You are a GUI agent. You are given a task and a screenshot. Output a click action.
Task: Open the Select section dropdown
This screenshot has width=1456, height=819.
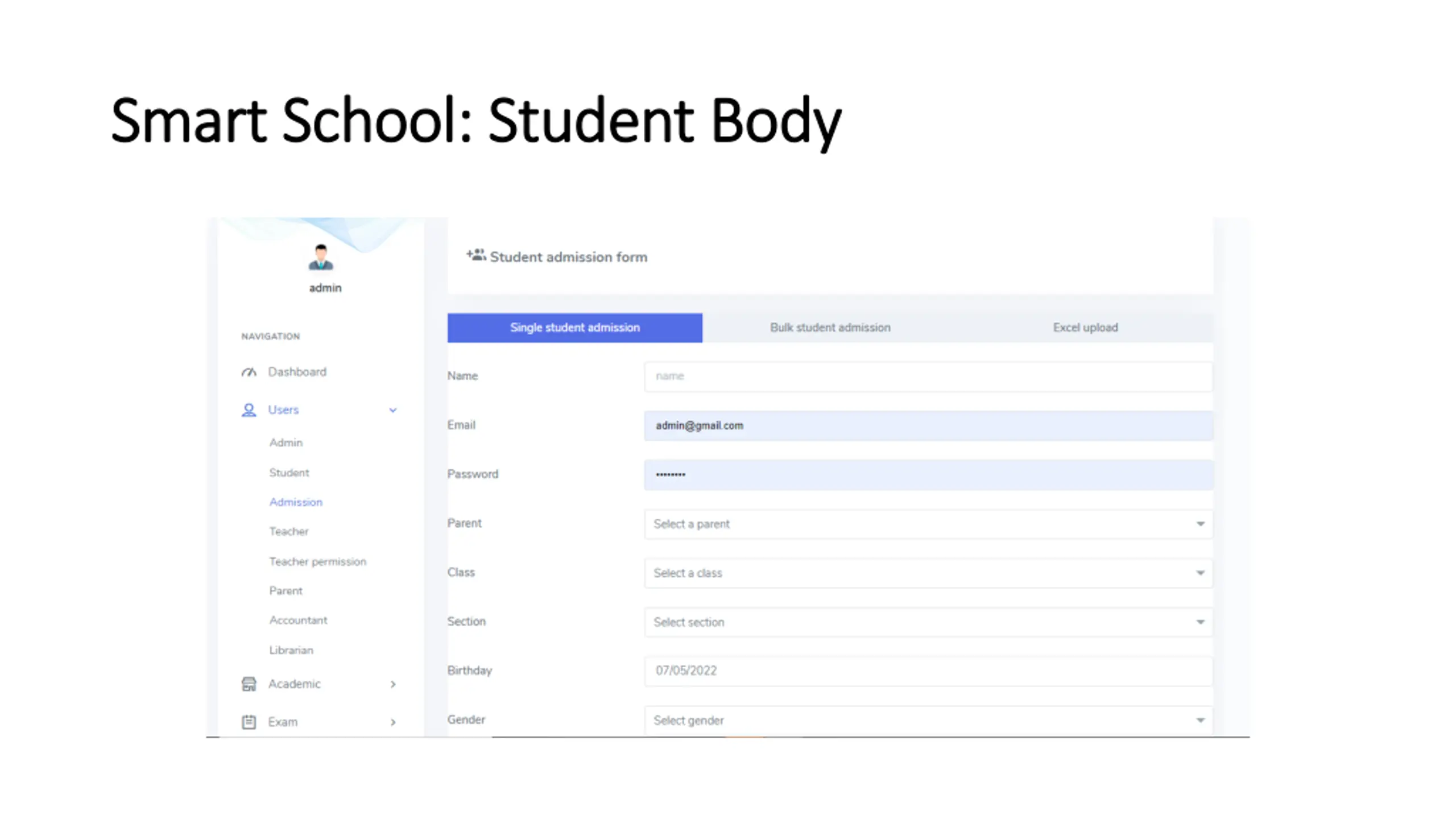point(928,622)
